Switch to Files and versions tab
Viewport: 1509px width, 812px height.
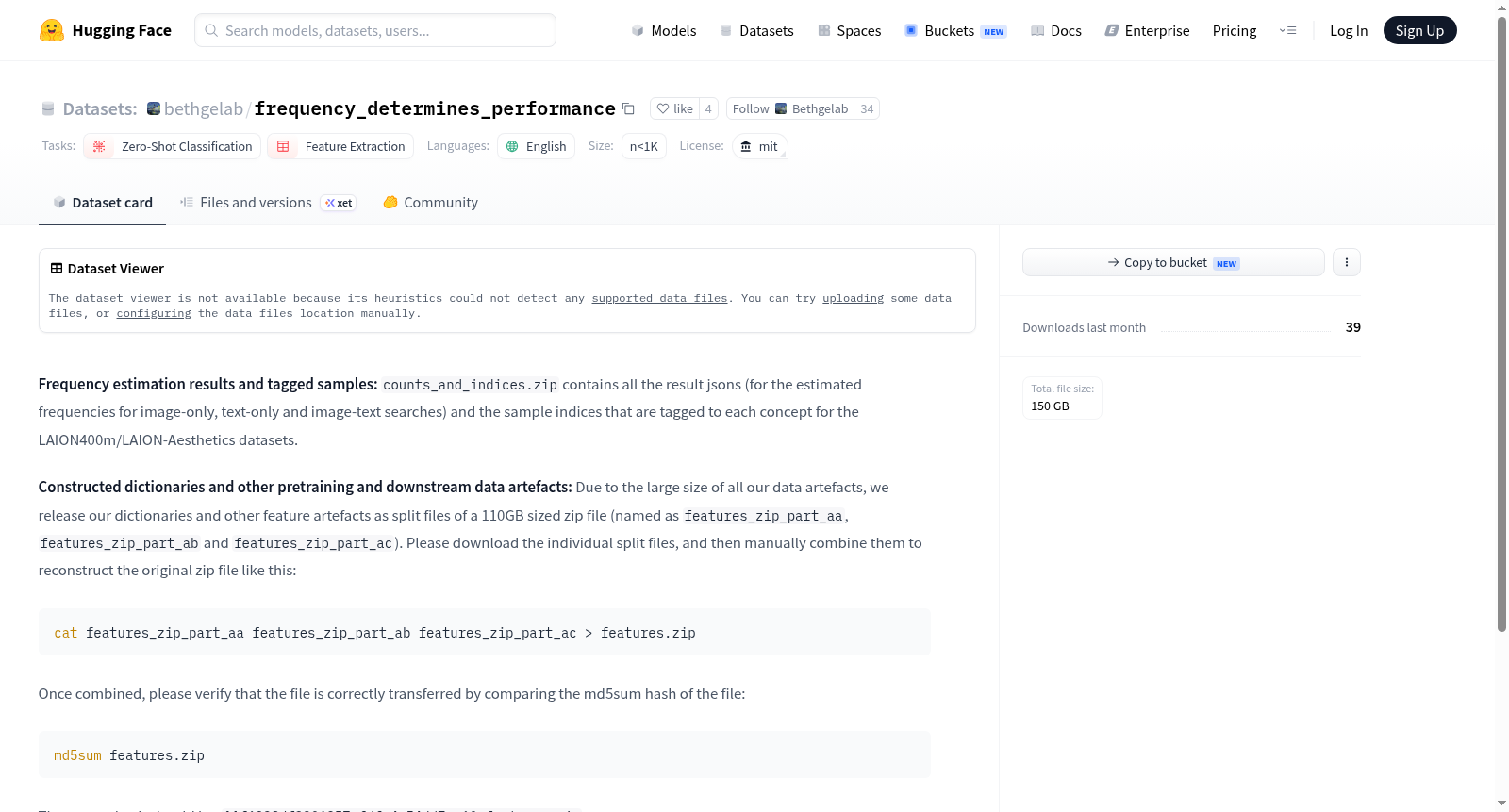pos(268,202)
